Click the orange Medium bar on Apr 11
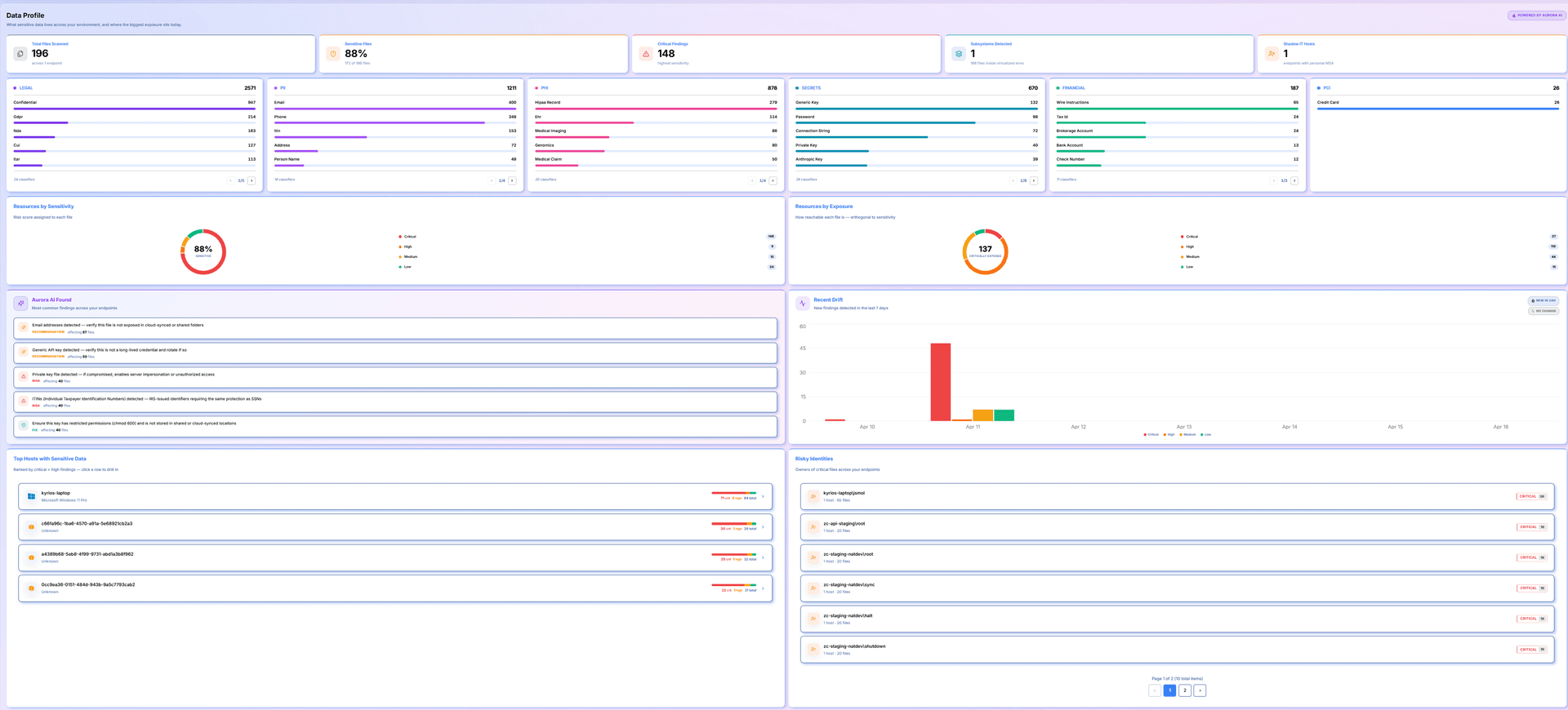Screen dimensions: 1568x710 click(x=982, y=415)
